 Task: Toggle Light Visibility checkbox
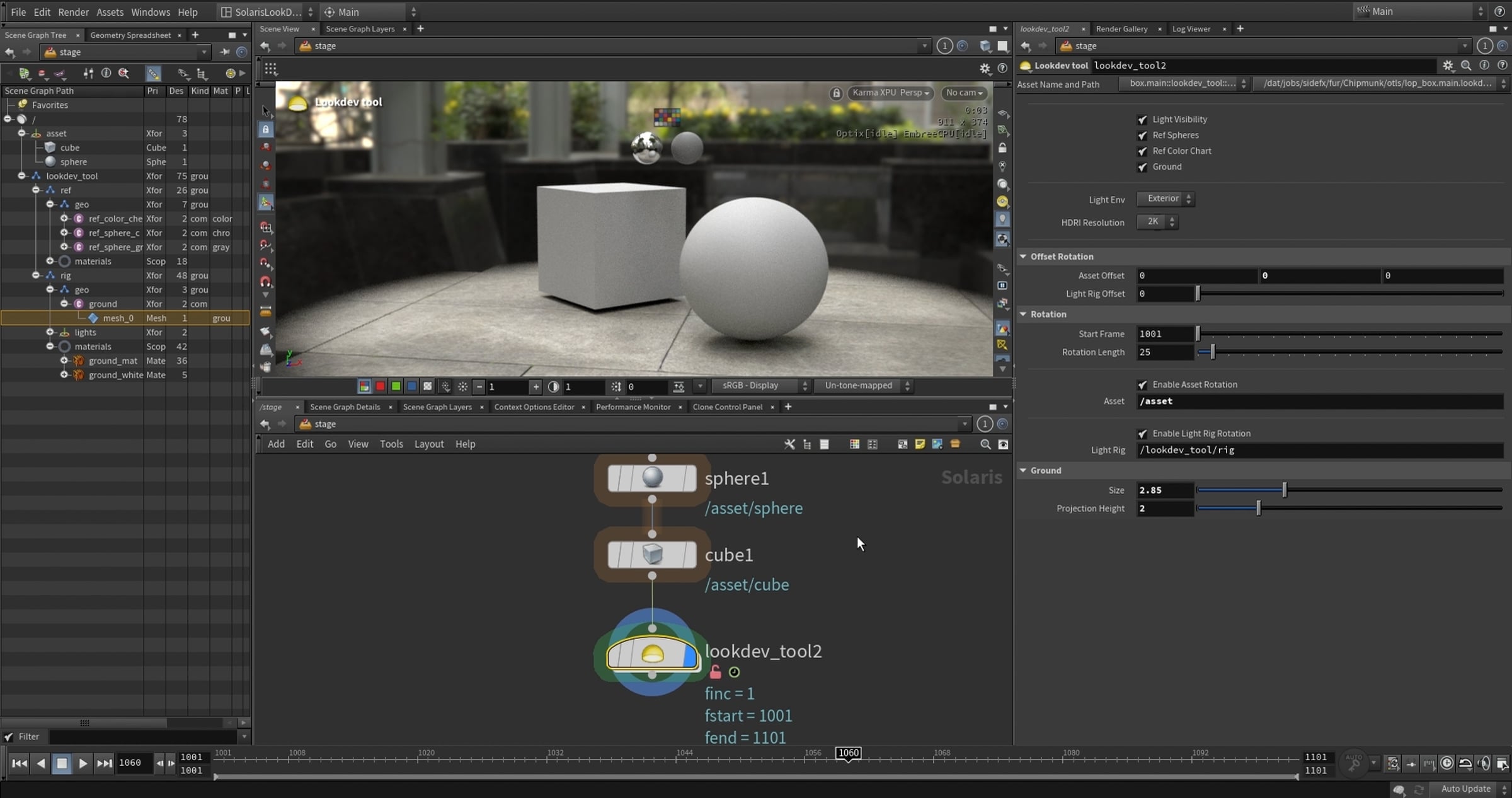[x=1142, y=120]
